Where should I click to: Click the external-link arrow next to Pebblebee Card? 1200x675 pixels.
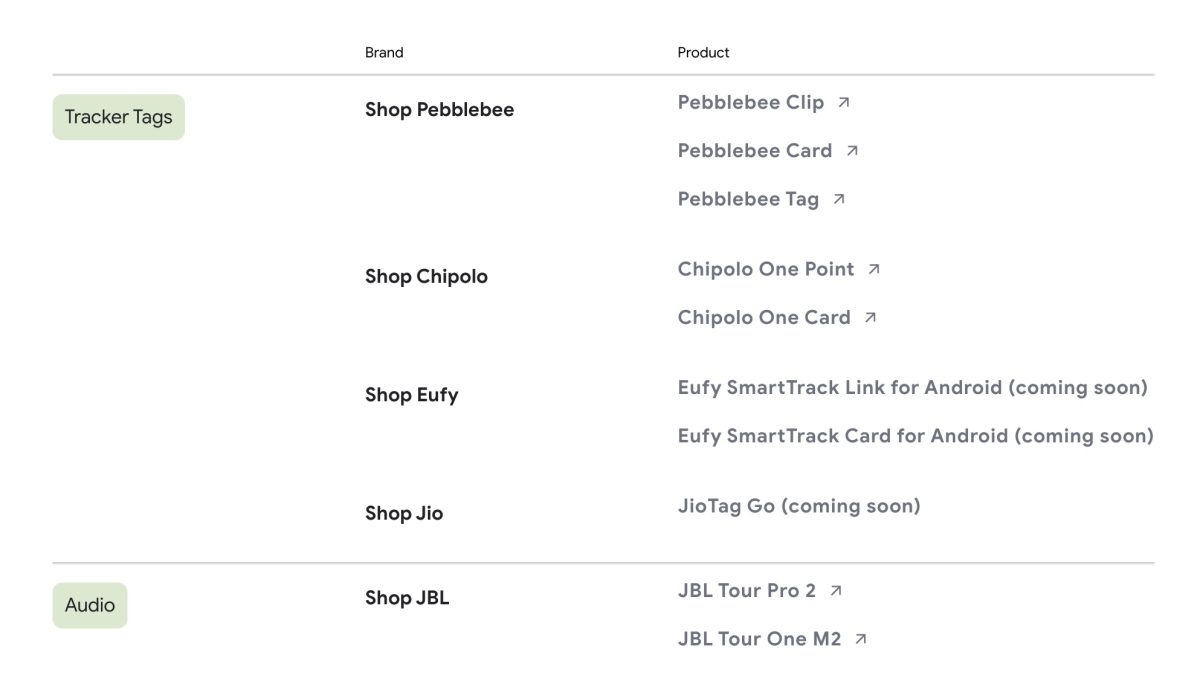[x=852, y=151]
